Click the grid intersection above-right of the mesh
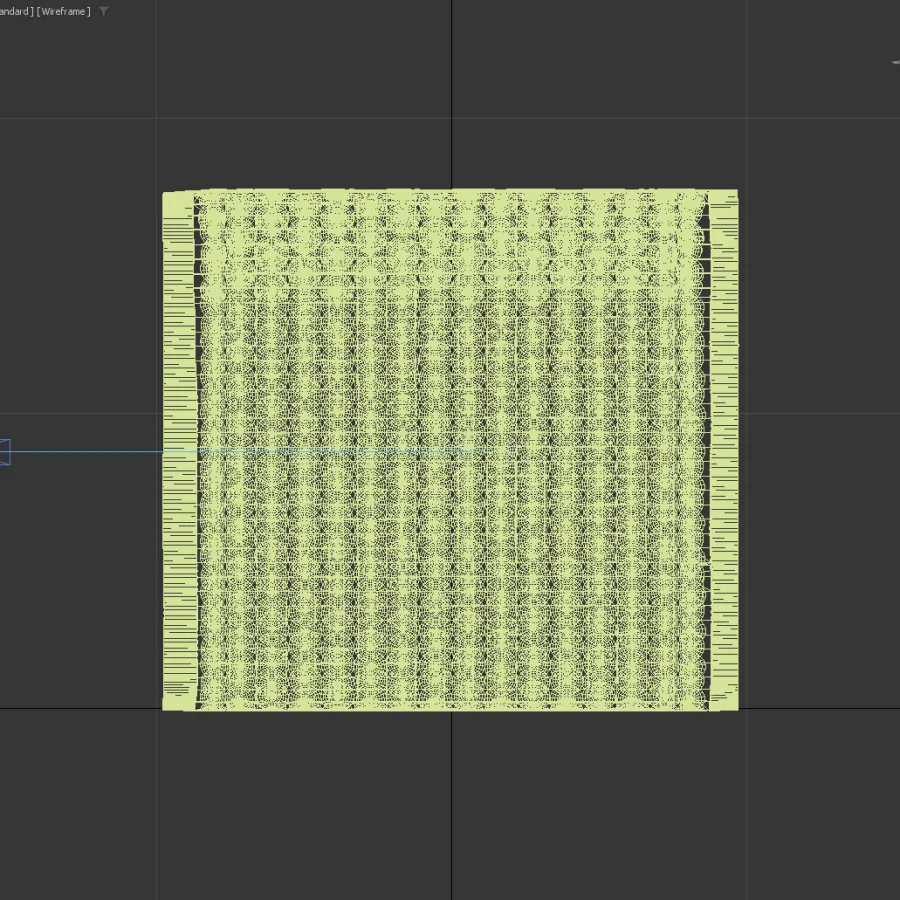900x900 pixels. pyautogui.click(x=746, y=118)
